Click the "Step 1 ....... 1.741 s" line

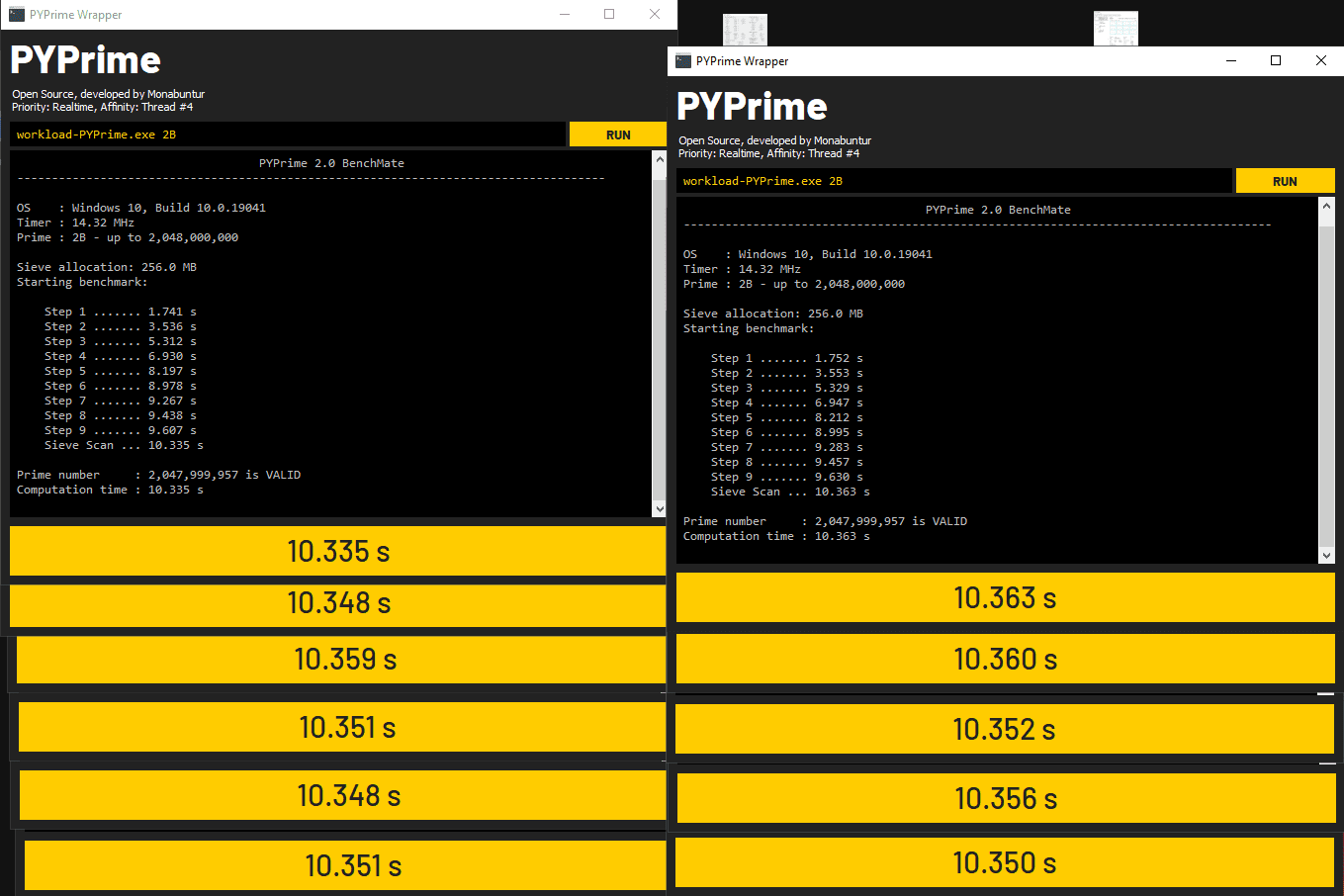tap(121, 312)
